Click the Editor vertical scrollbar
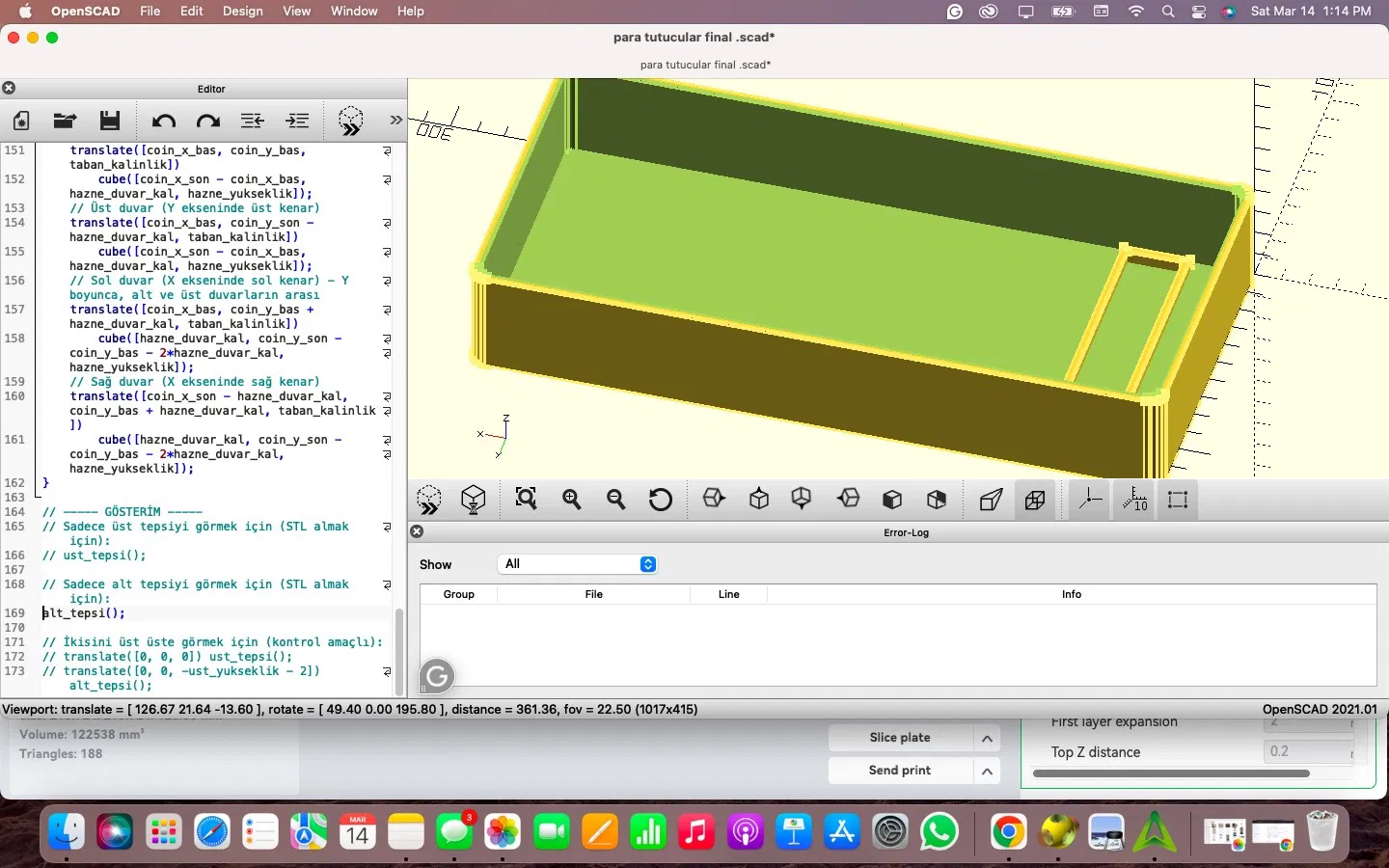The height and width of the screenshot is (868, 1389). 399,651
